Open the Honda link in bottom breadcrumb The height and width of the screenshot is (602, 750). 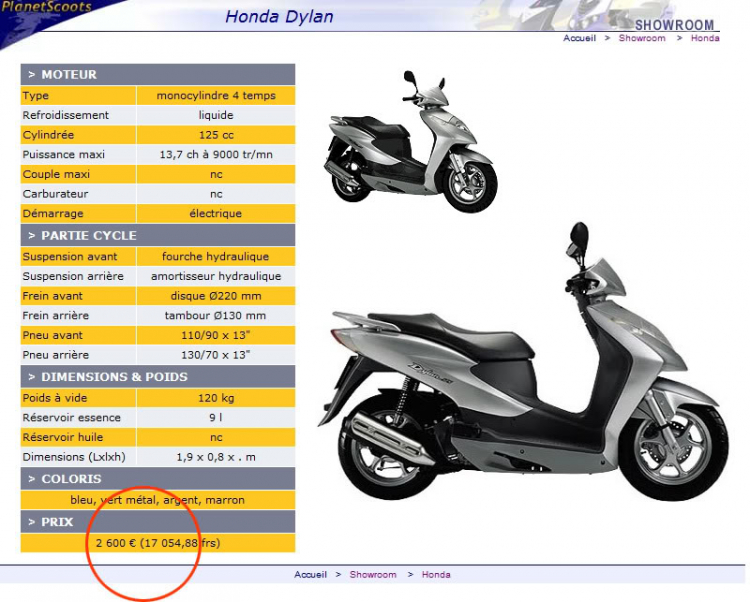coord(436,575)
